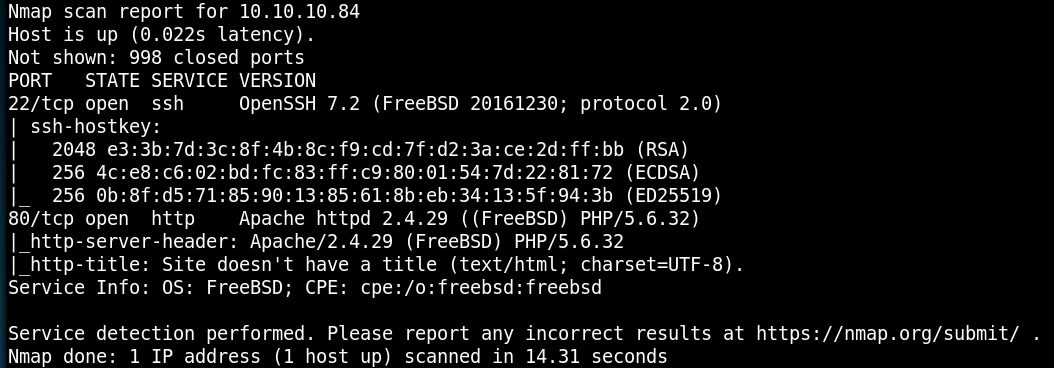Click the PORT column header
Viewport: 1054px width, 368px height.
30,81
